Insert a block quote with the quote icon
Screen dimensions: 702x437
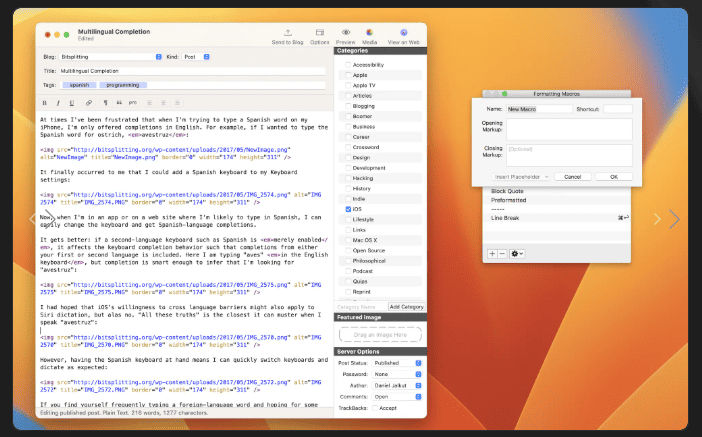(x=119, y=103)
